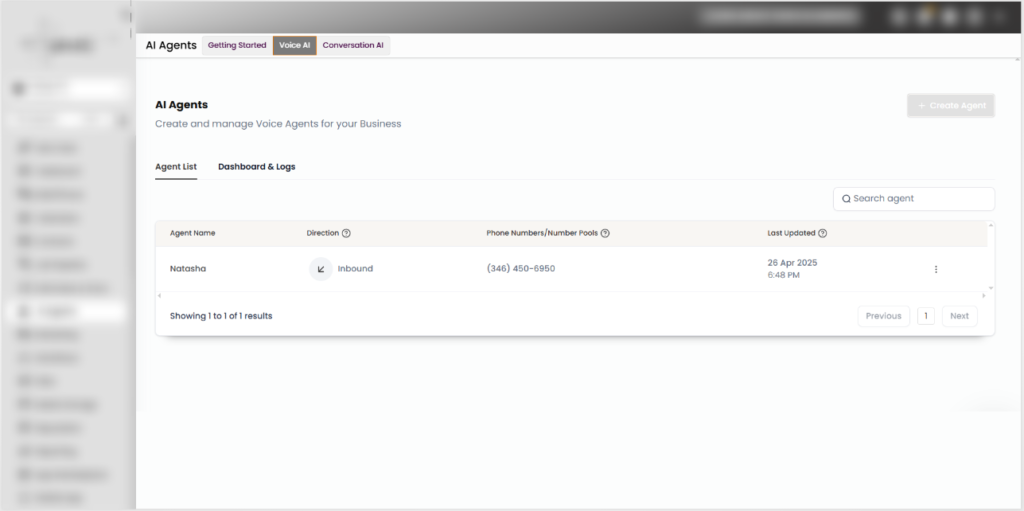Click the magnifier icon in Search agent
Screen dimensions: 1024x511
(x=846, y=199)
